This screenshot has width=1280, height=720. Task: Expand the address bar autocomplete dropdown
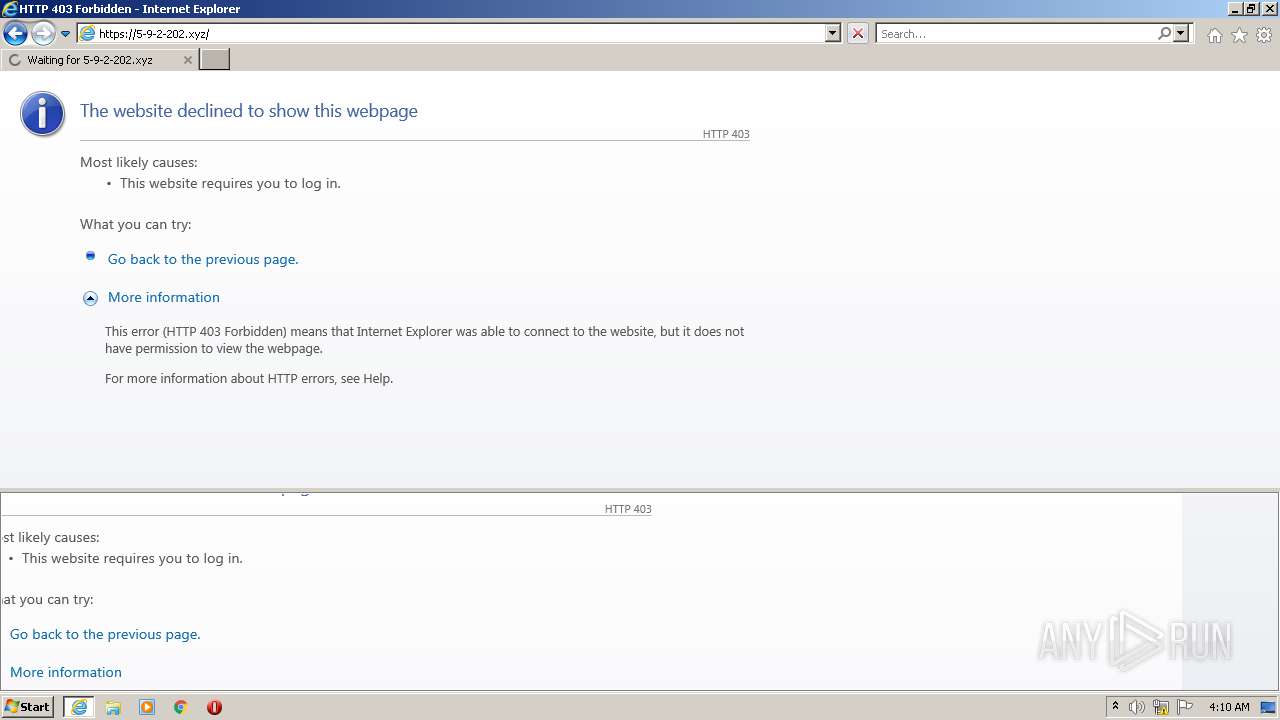pyautogui.click(x=833, y=33)
